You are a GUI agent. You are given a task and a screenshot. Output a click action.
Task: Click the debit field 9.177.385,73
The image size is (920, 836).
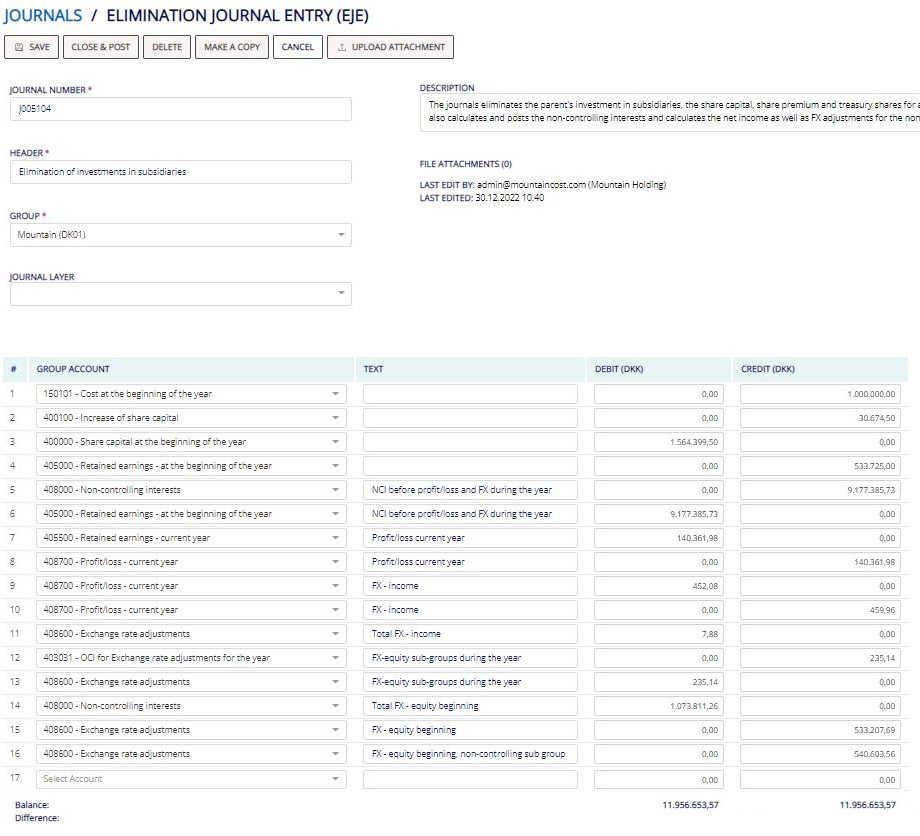tap(659, 514)
